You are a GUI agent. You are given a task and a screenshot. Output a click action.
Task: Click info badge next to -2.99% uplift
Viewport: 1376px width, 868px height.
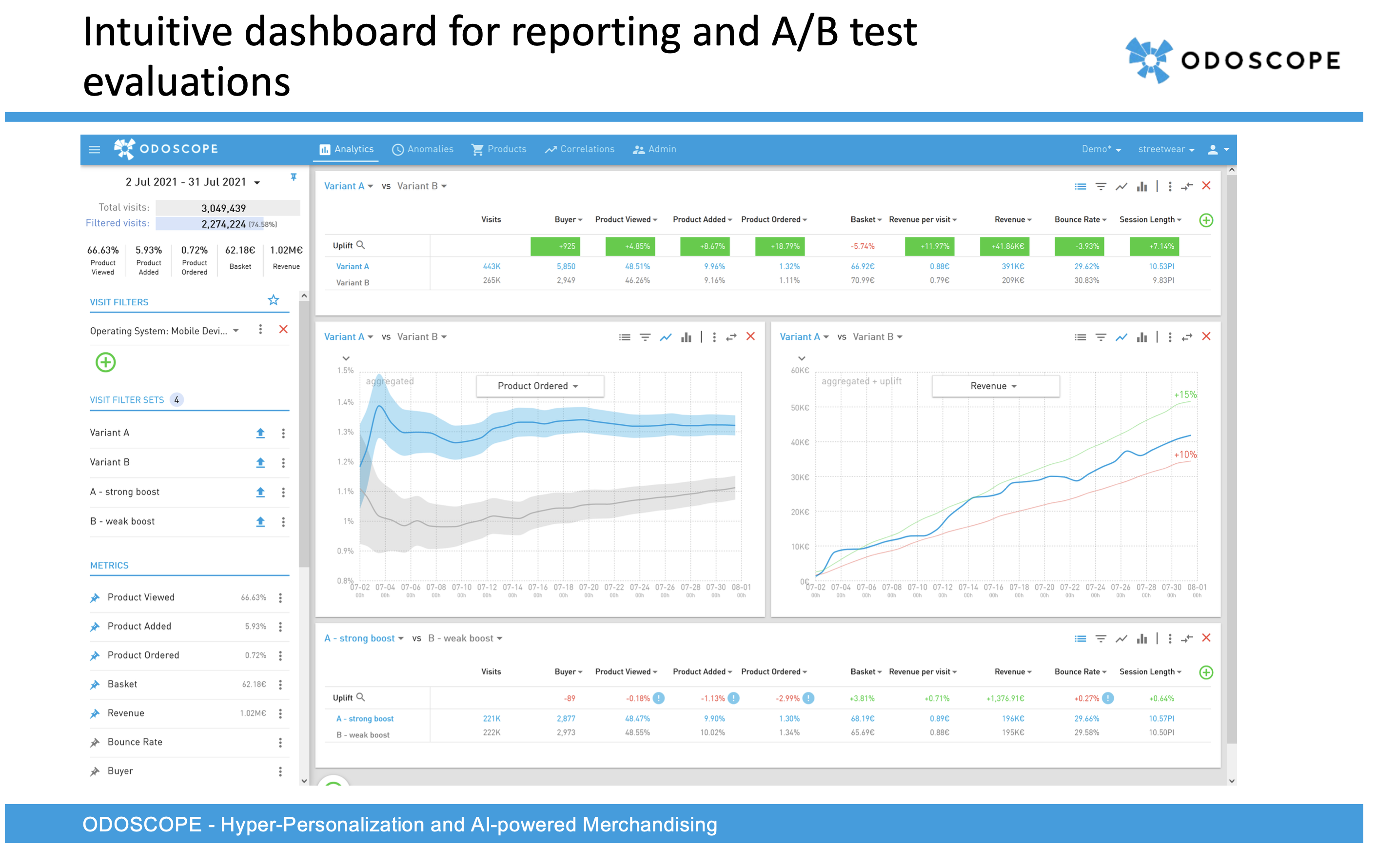tap(808, 698)
